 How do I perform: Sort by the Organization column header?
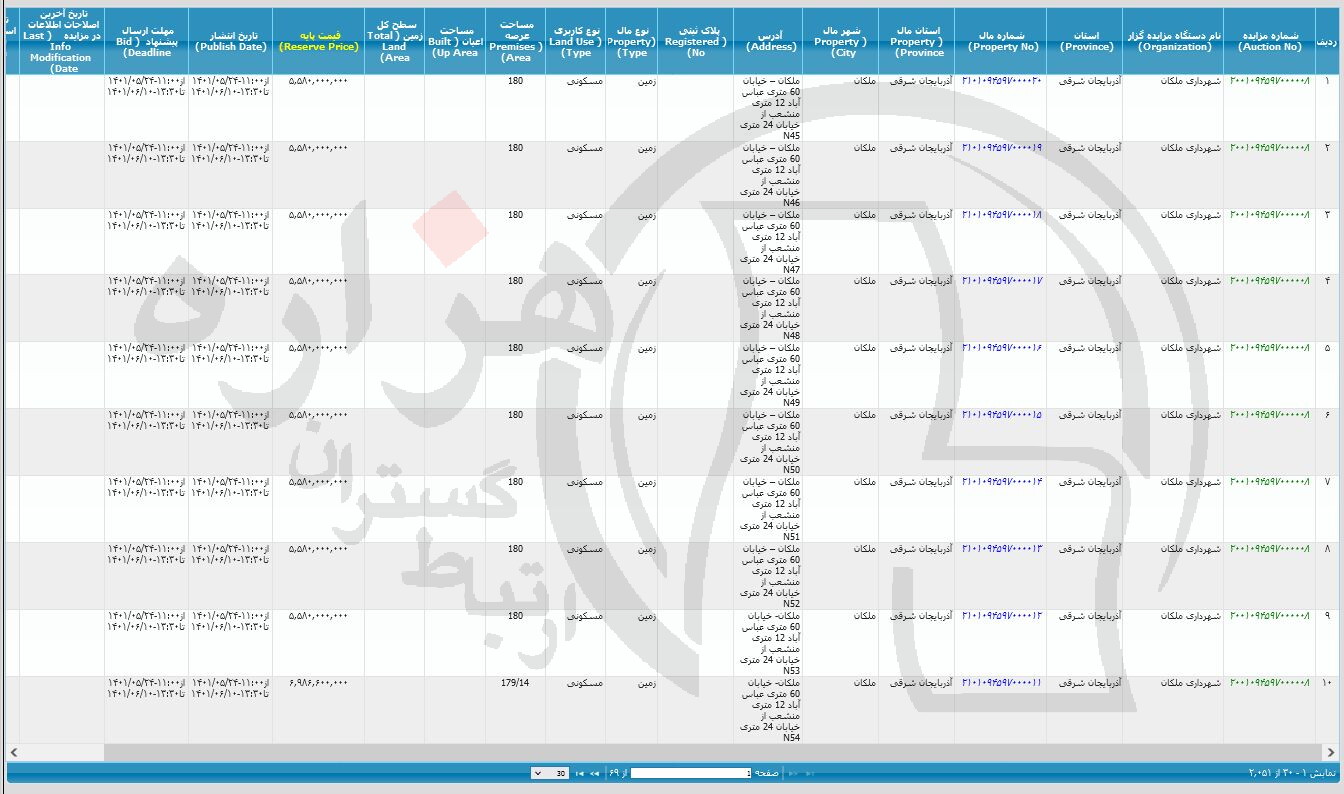click(x=1172, y=41)
